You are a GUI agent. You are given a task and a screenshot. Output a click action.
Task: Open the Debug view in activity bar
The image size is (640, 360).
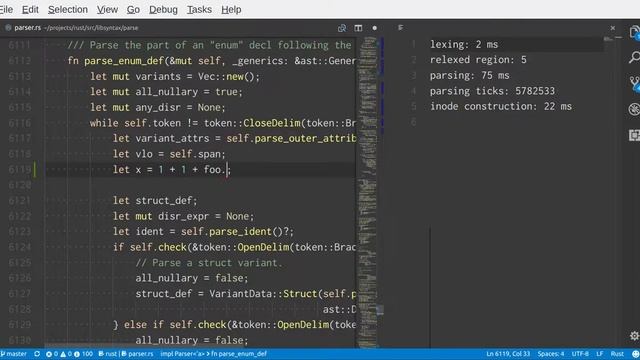[x=634, y=109]
